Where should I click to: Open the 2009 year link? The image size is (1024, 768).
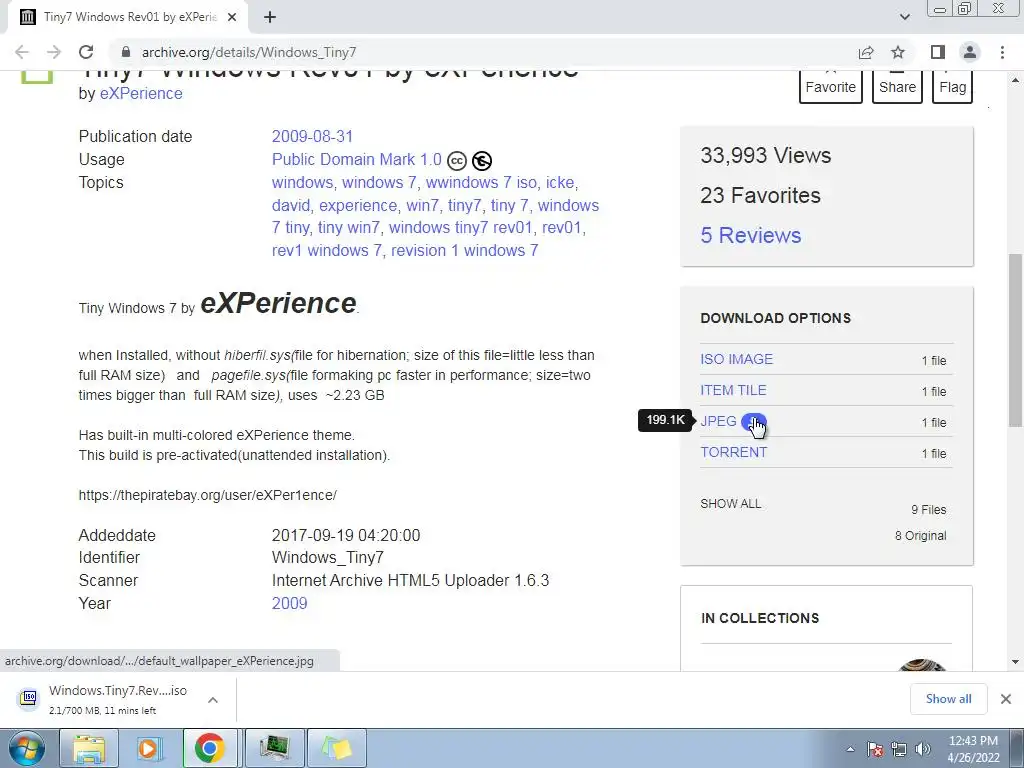pyautogui.click(x=289, y=603)
